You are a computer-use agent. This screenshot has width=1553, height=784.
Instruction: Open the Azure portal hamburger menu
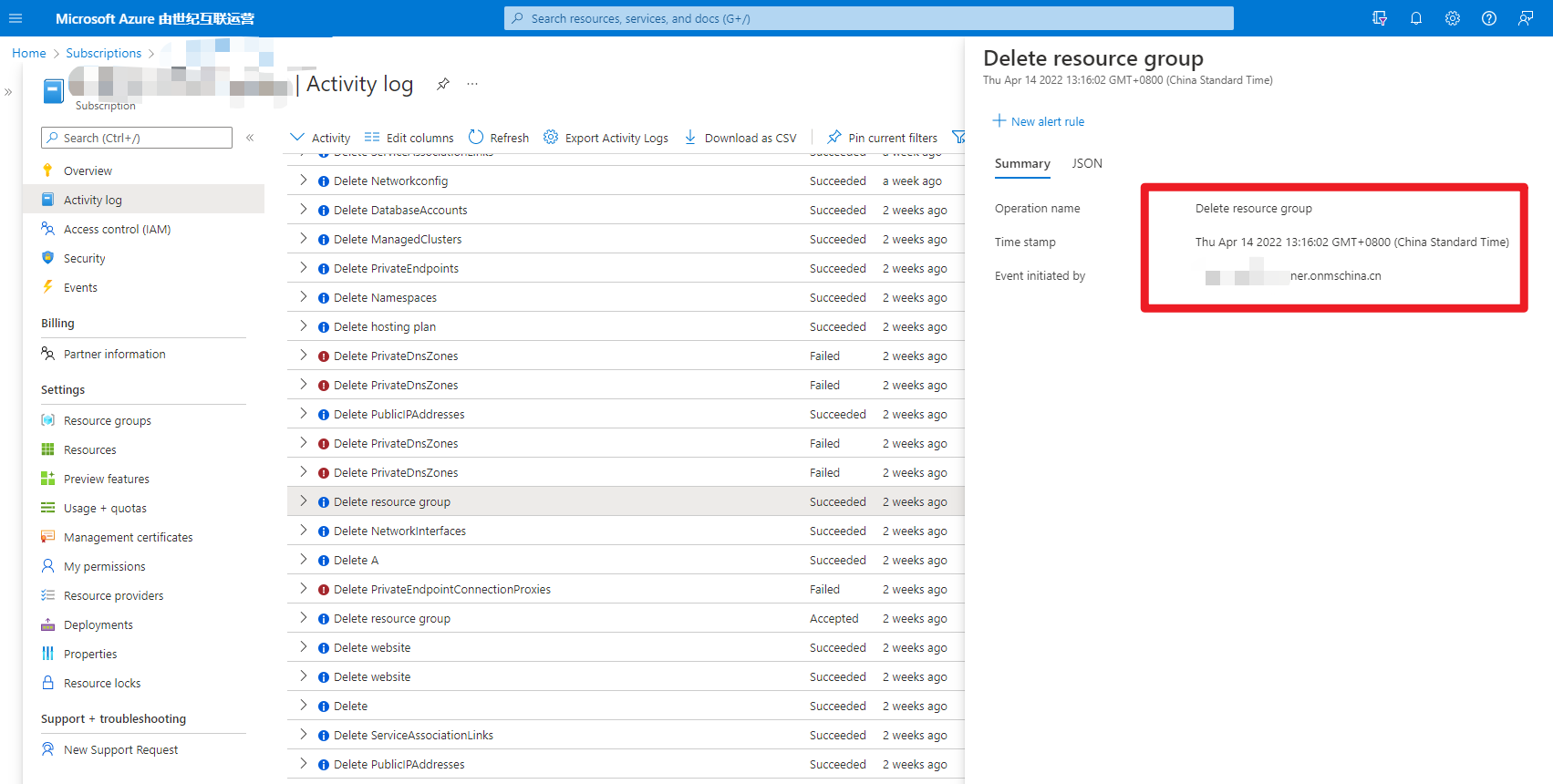click(16, 18)
